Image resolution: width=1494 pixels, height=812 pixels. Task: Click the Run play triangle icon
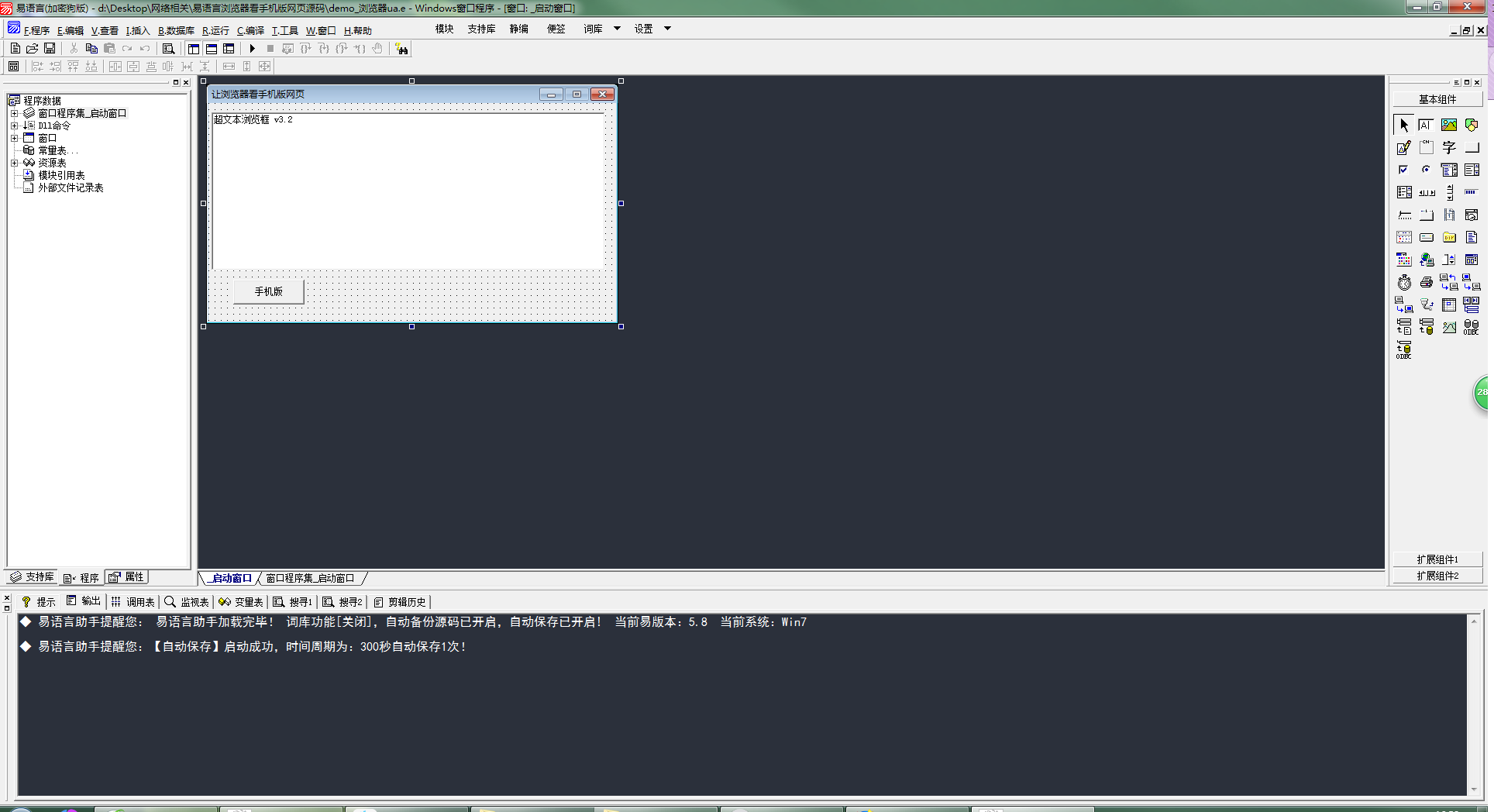252,48
